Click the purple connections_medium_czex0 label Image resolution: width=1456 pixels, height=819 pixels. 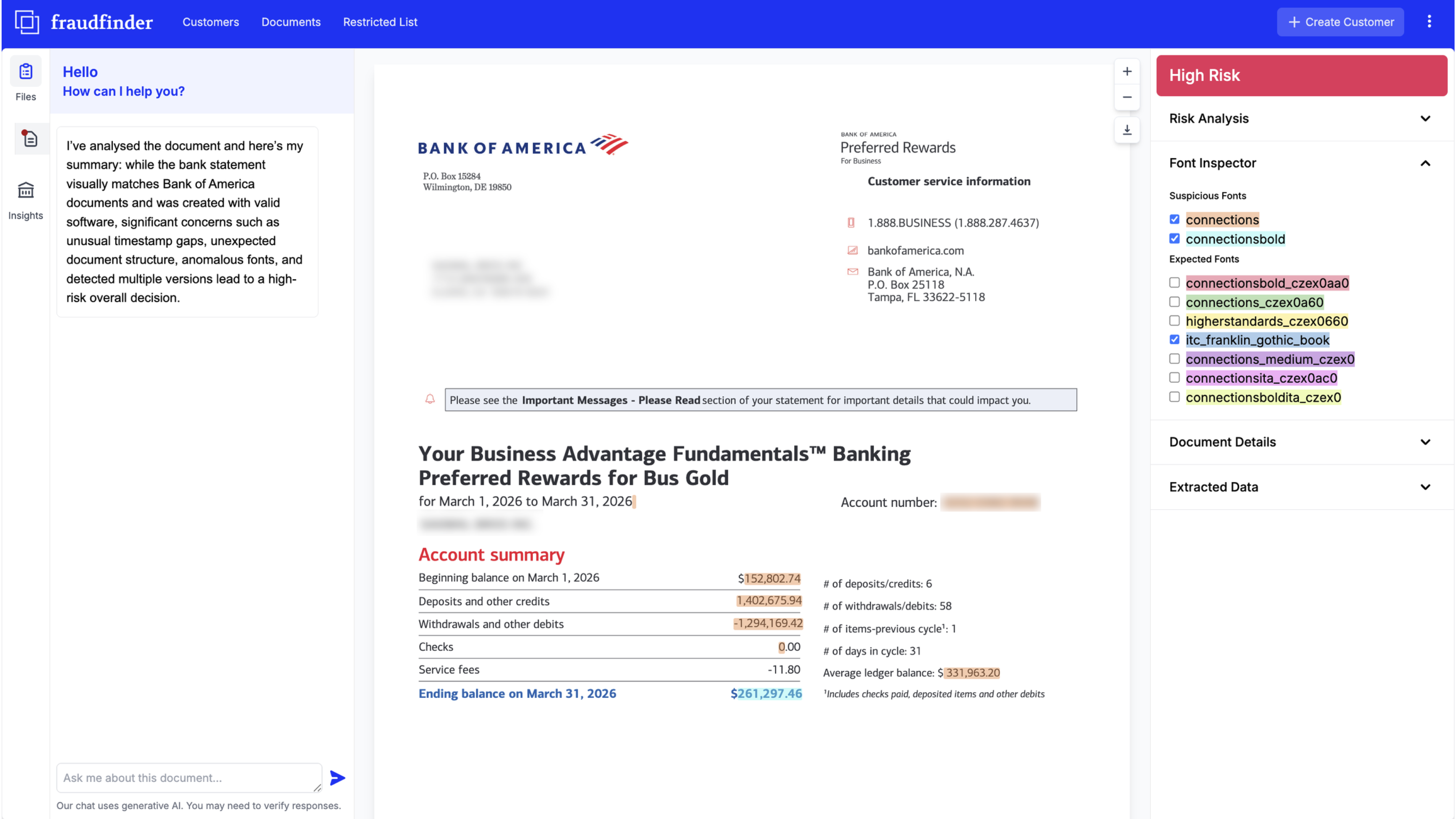coord(1270,359)
